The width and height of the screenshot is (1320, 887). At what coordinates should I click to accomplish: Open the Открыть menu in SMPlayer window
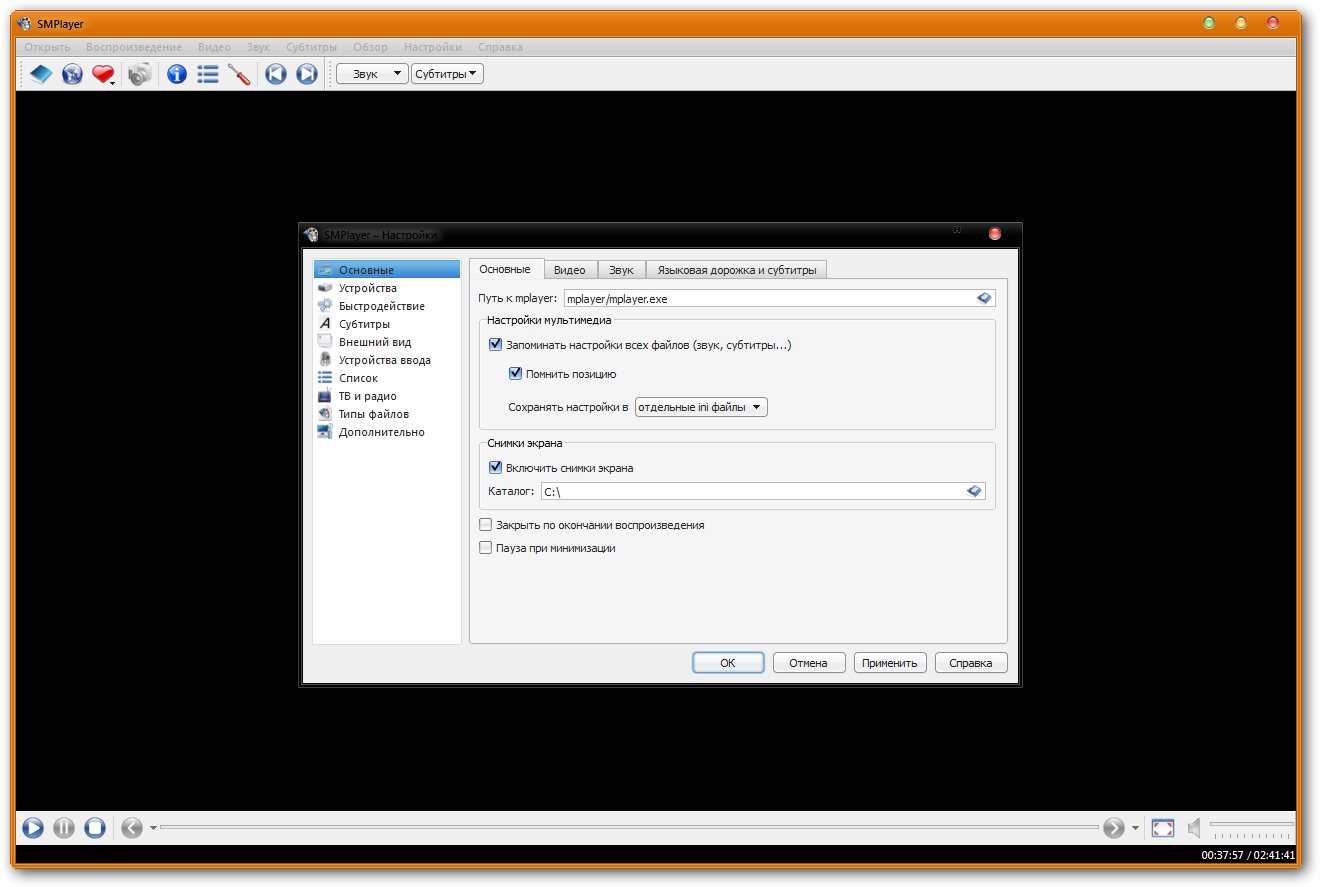tap(47, 47)
